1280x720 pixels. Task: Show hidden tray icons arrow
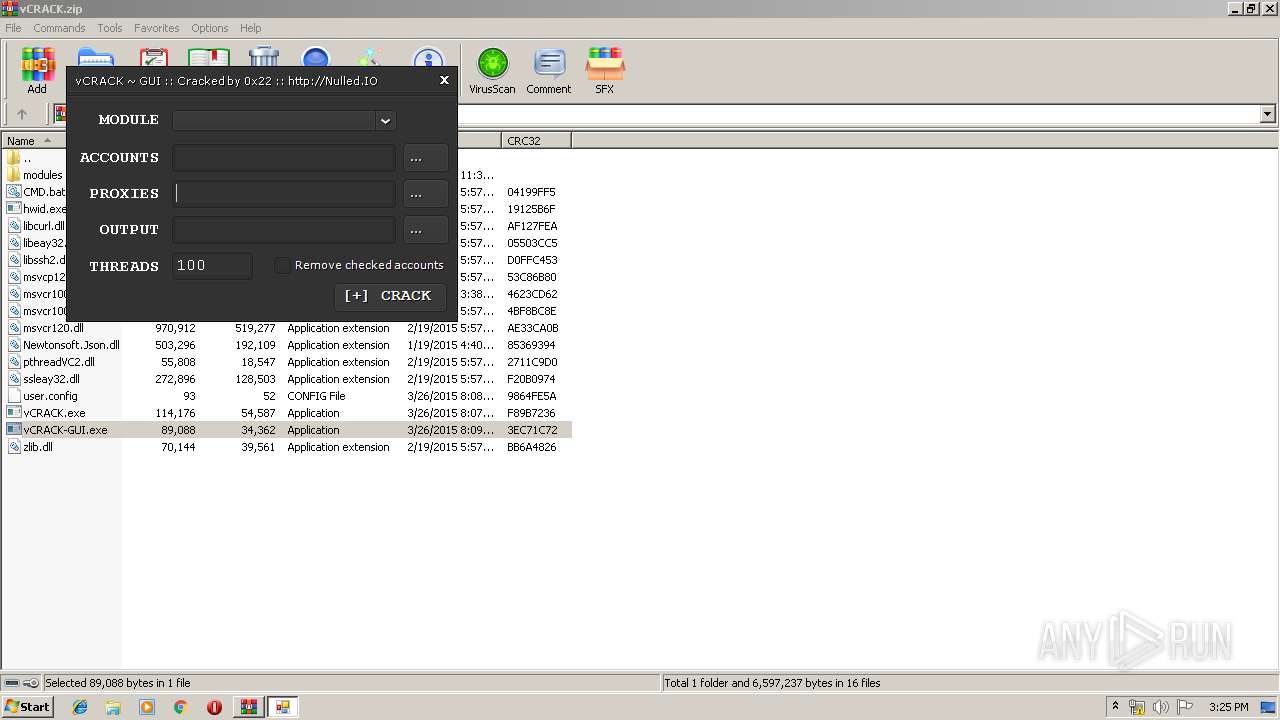click(1115, 707)
